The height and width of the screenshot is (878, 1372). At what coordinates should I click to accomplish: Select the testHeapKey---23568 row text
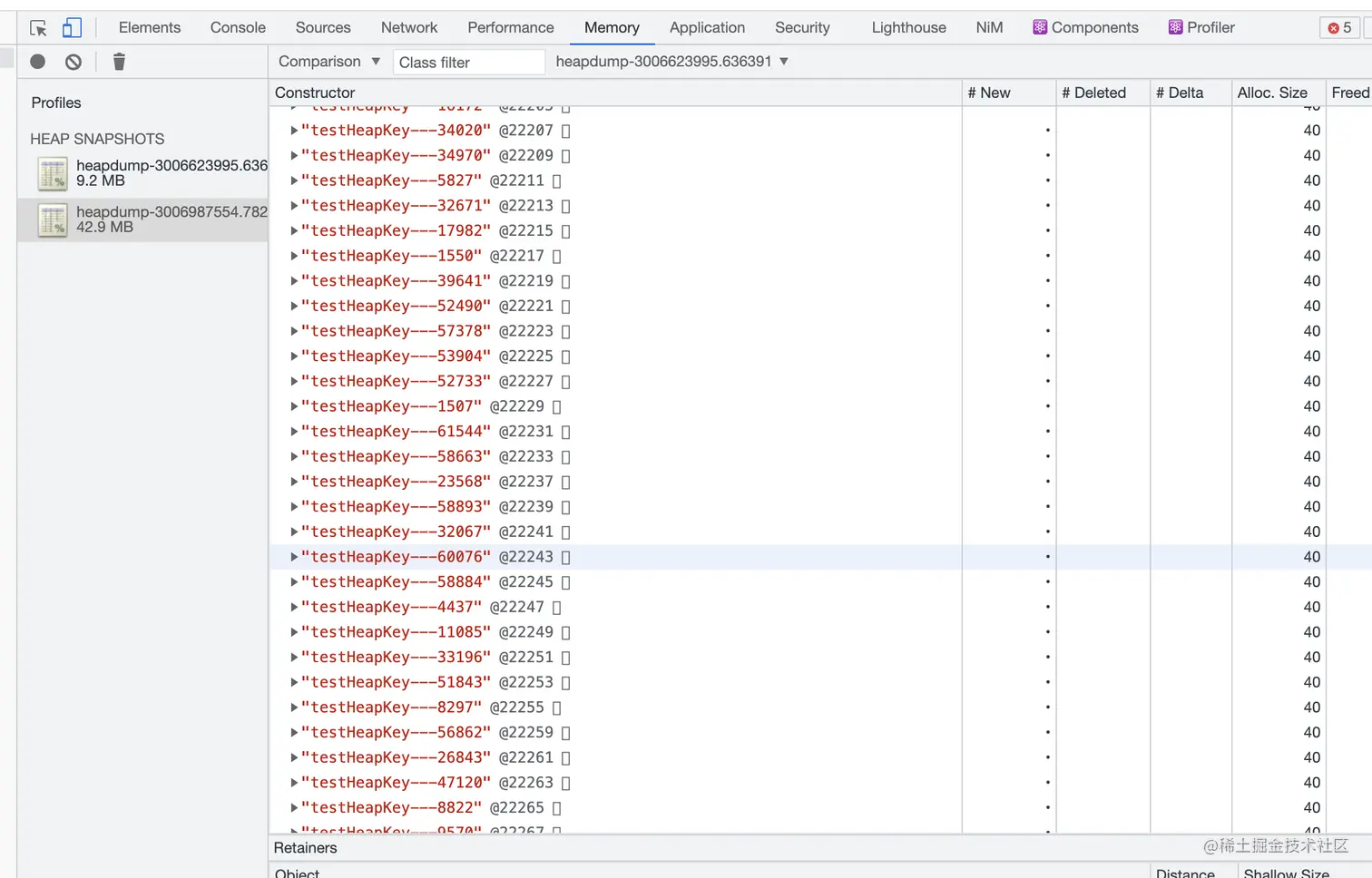coord(396,482)
